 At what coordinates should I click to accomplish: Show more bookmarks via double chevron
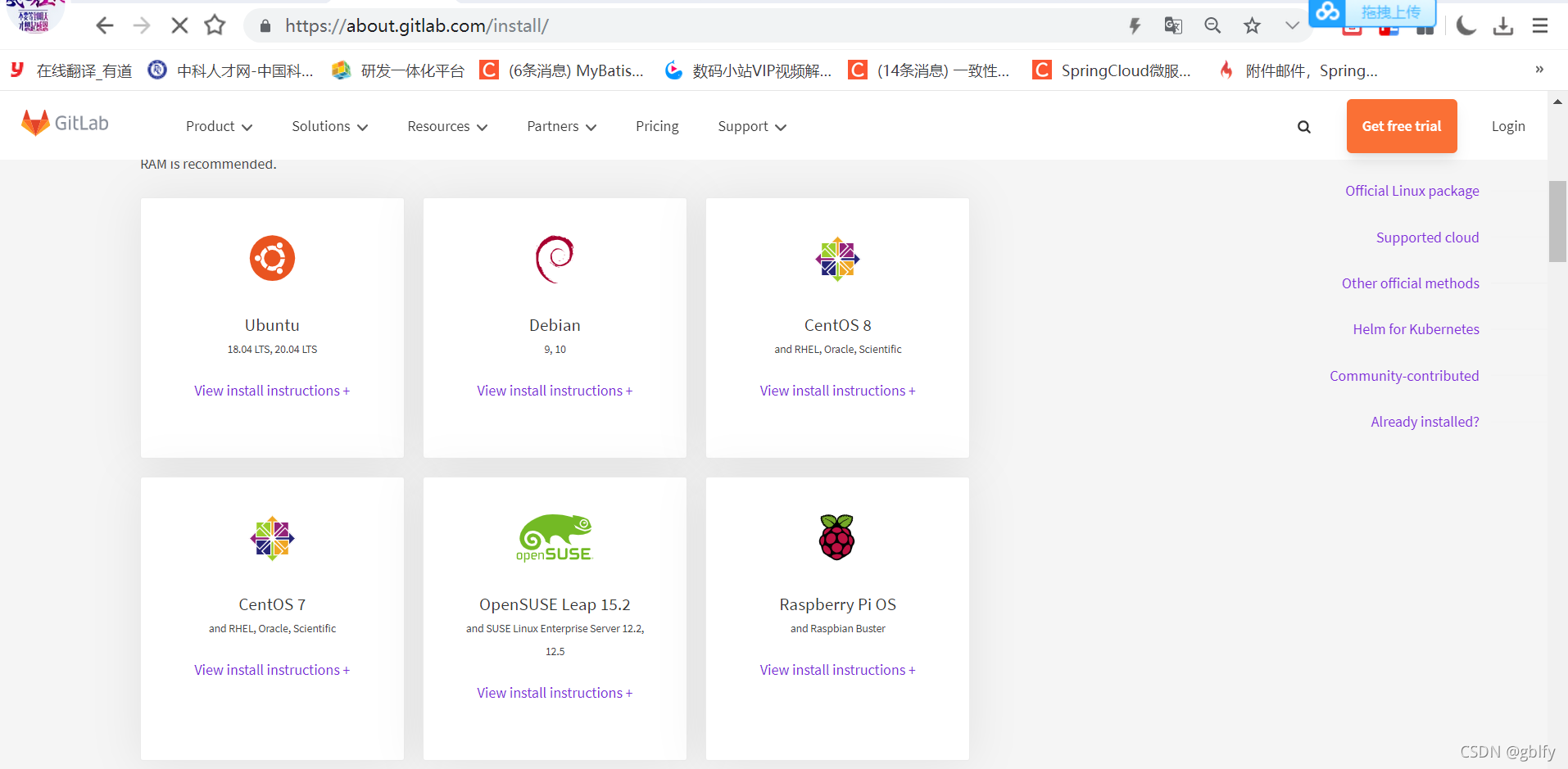(1539, 70)
